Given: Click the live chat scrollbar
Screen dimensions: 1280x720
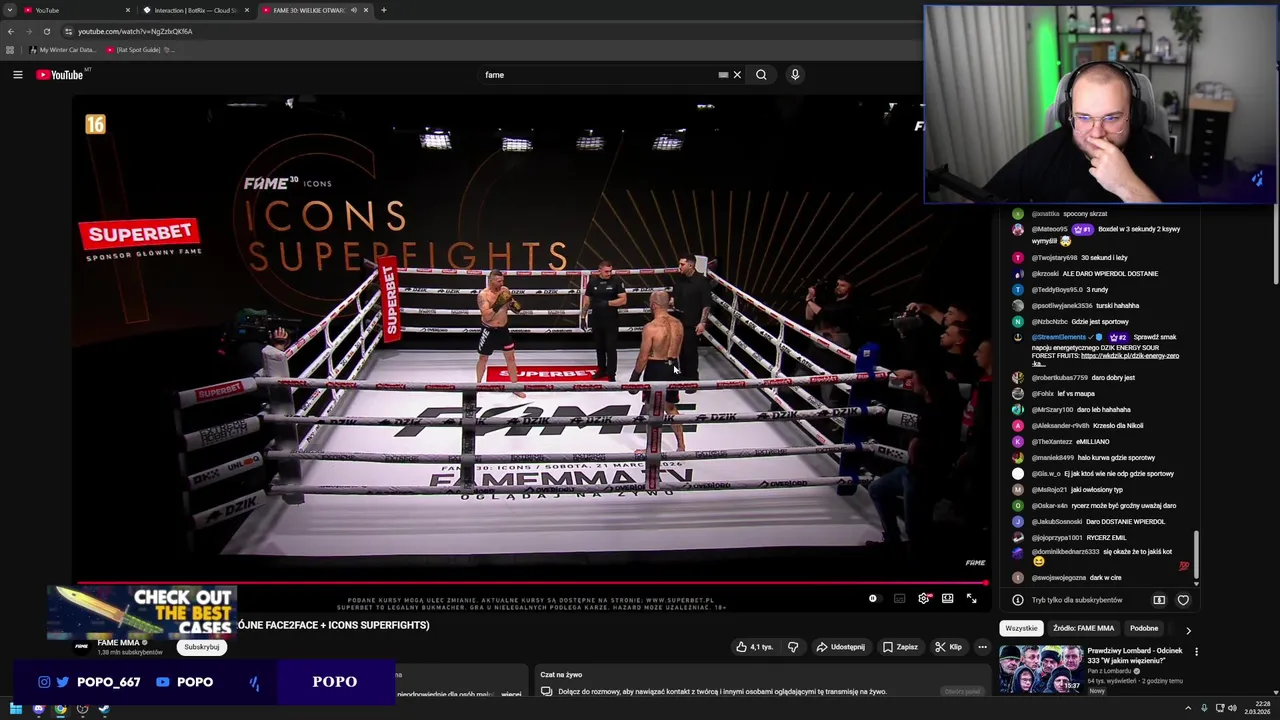Looking at the screenshot, I should (x=1196, y=553).
